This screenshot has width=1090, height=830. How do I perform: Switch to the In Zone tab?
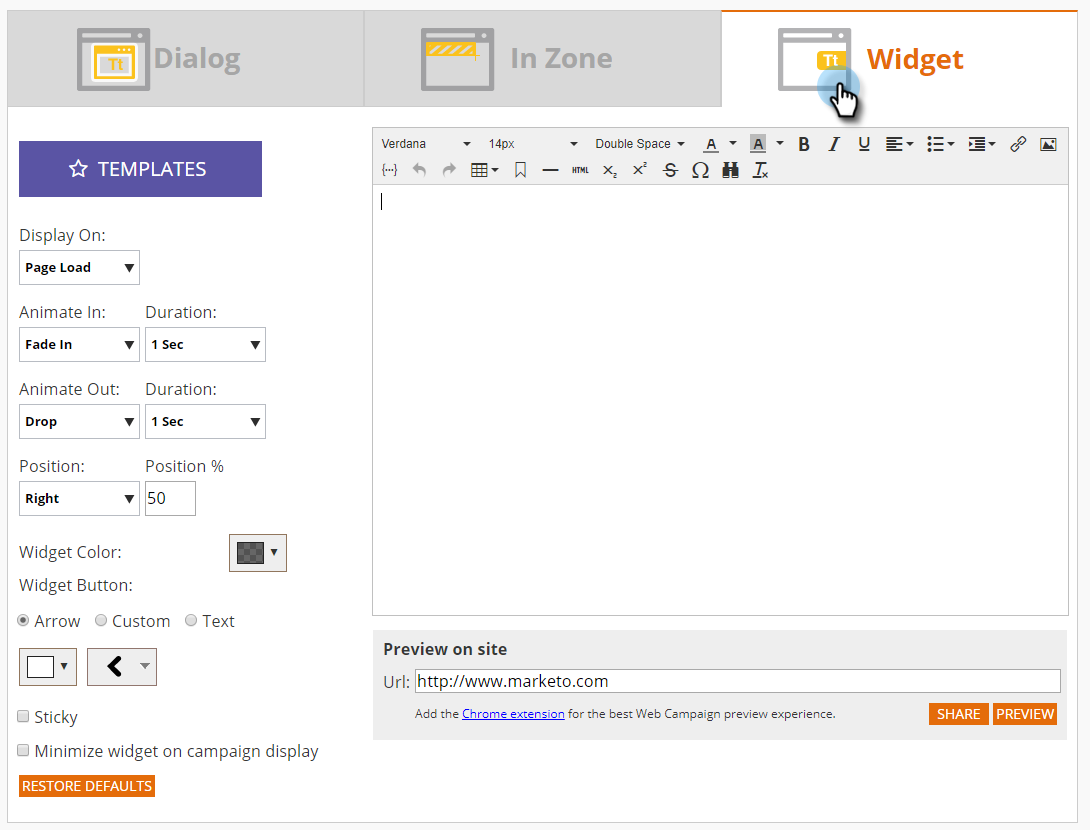click(x=543, y=59)
